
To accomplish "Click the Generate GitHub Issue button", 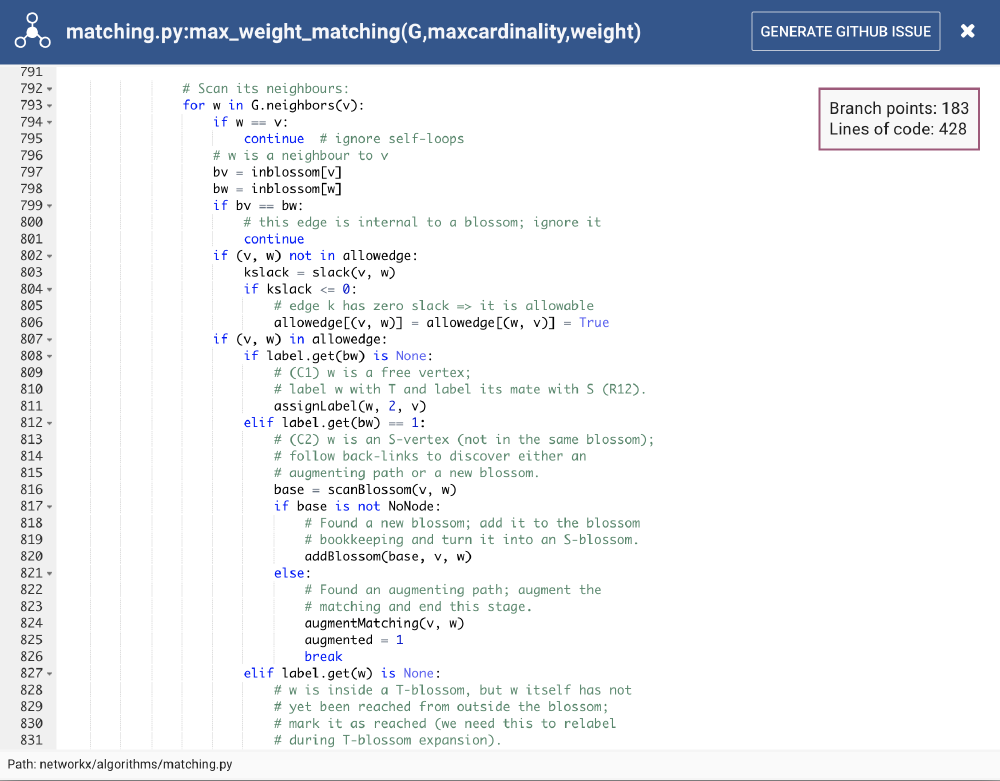I will tap(846, 31).
